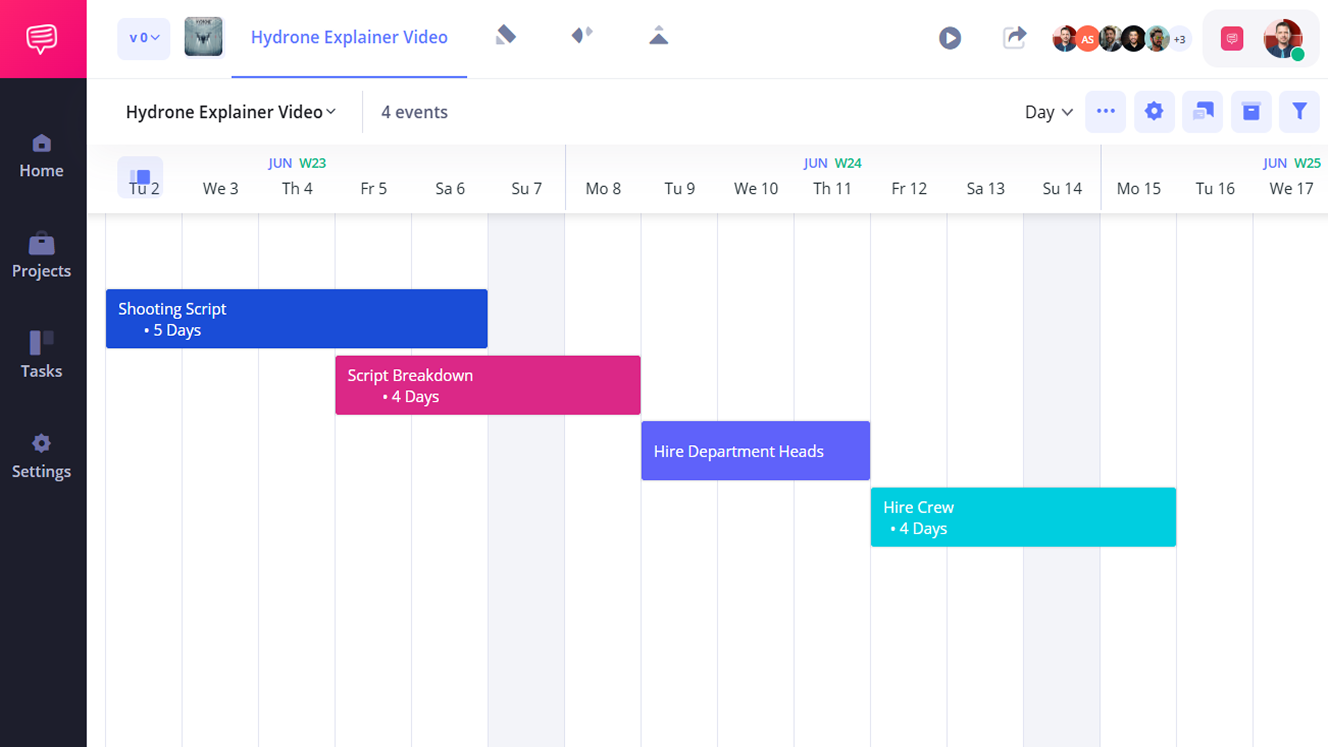Open the Settings sidebar item

[x=42, y=457]
